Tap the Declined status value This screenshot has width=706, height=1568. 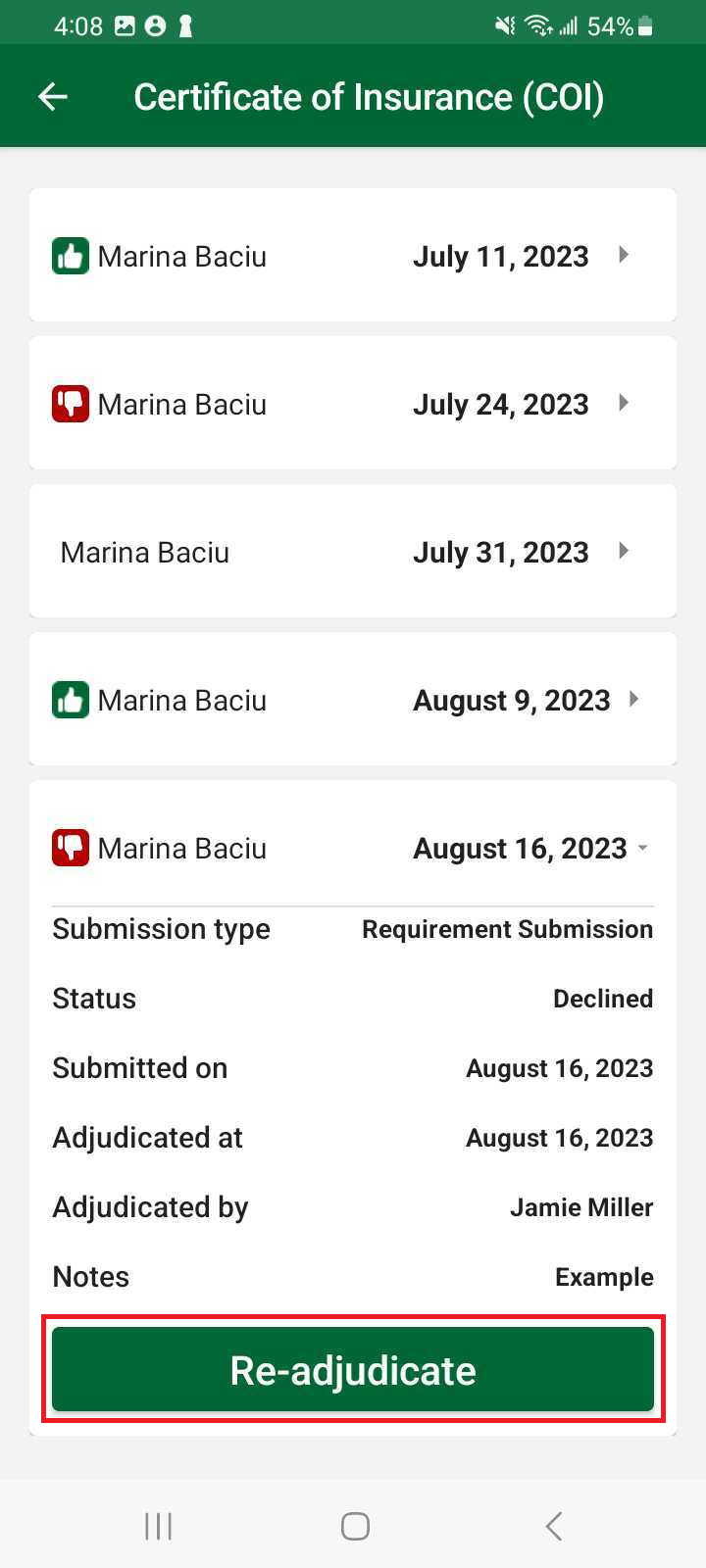point(602,999)
